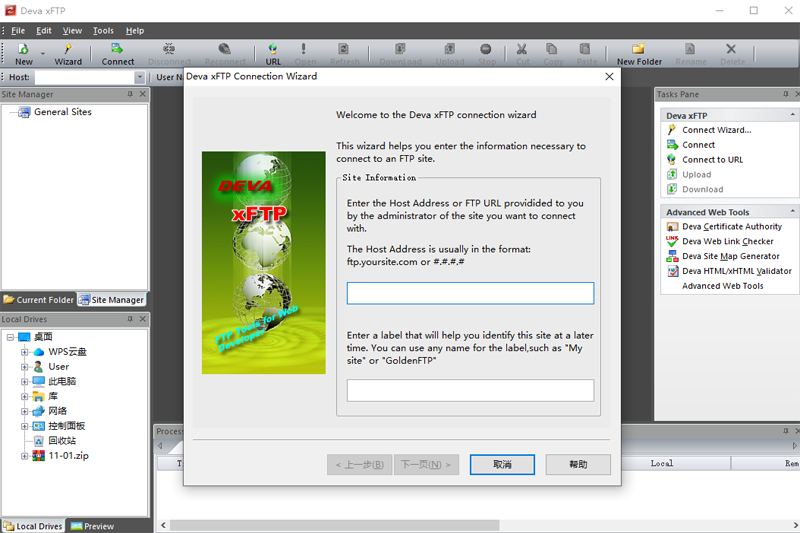Click the Stop toolbar icon
The width and height of the screenshot is (800, 533).
486,54
